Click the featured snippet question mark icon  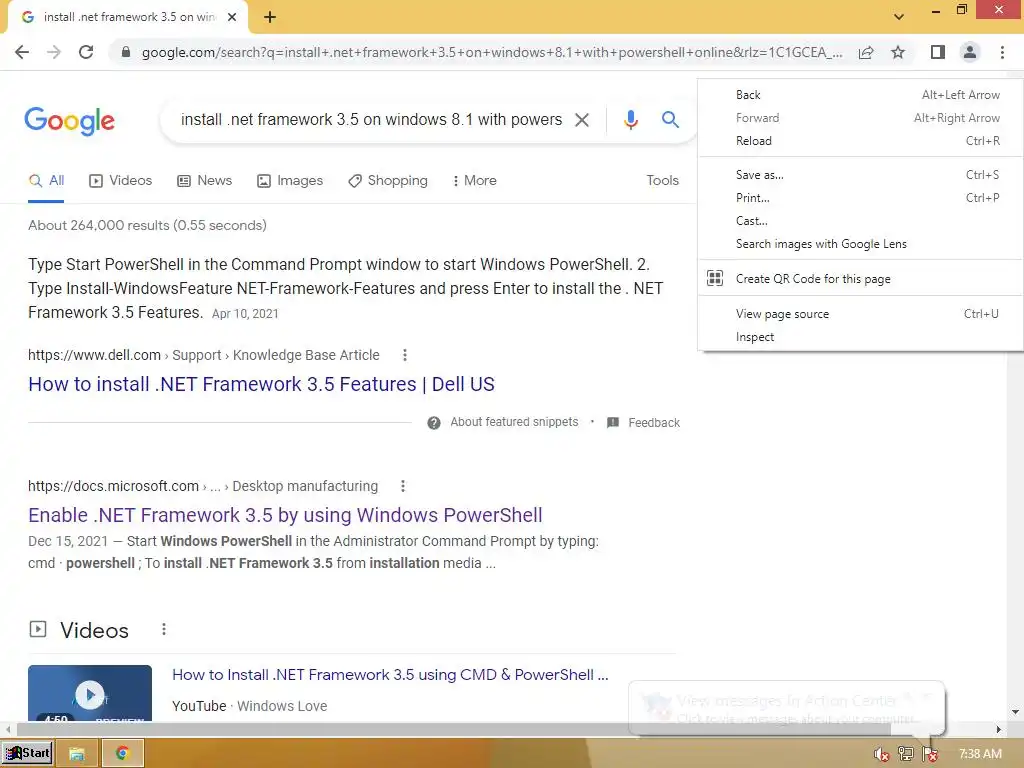434,423
